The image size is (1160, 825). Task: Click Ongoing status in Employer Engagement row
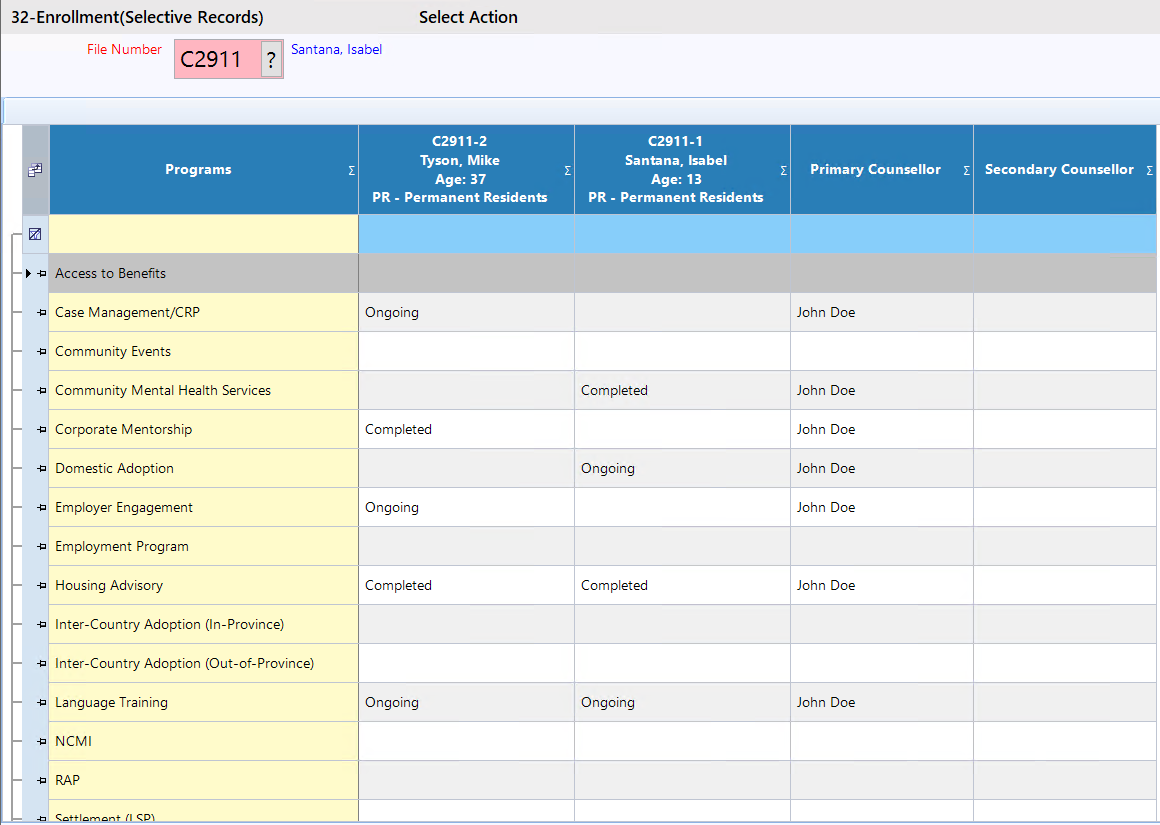pyautogui.click(x=391, y=508)
